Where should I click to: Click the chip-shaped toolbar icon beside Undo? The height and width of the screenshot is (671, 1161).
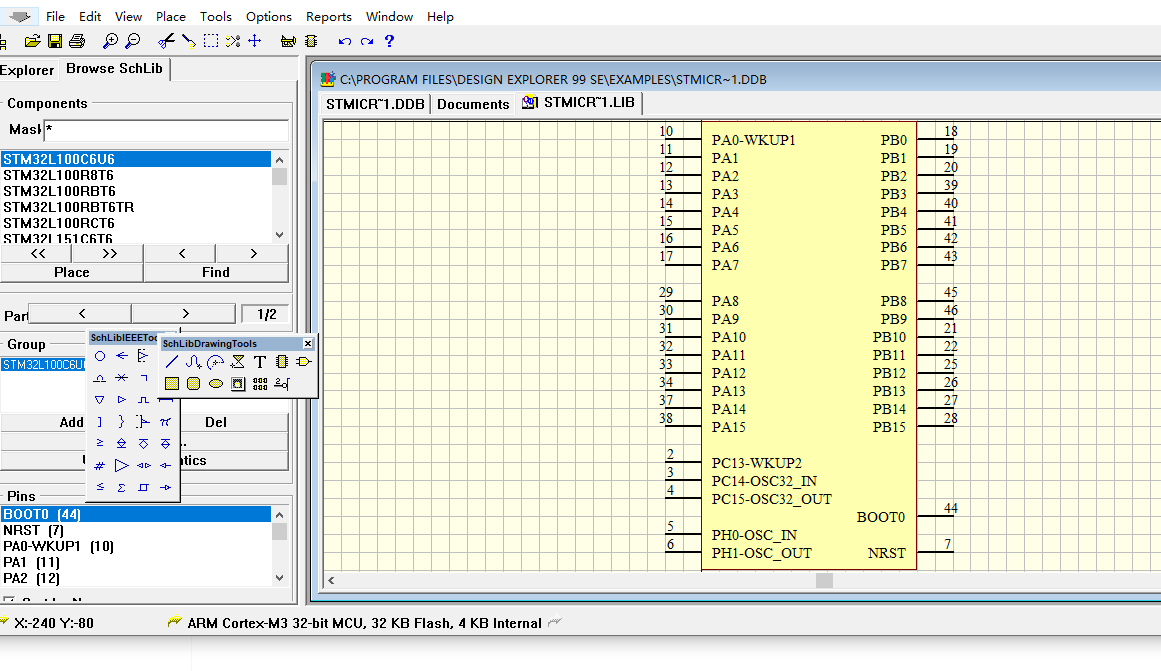click(x=311, y=41)
